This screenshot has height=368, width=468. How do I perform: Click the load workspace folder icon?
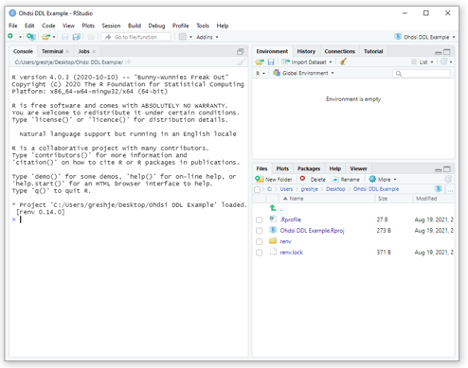point(260,62)
